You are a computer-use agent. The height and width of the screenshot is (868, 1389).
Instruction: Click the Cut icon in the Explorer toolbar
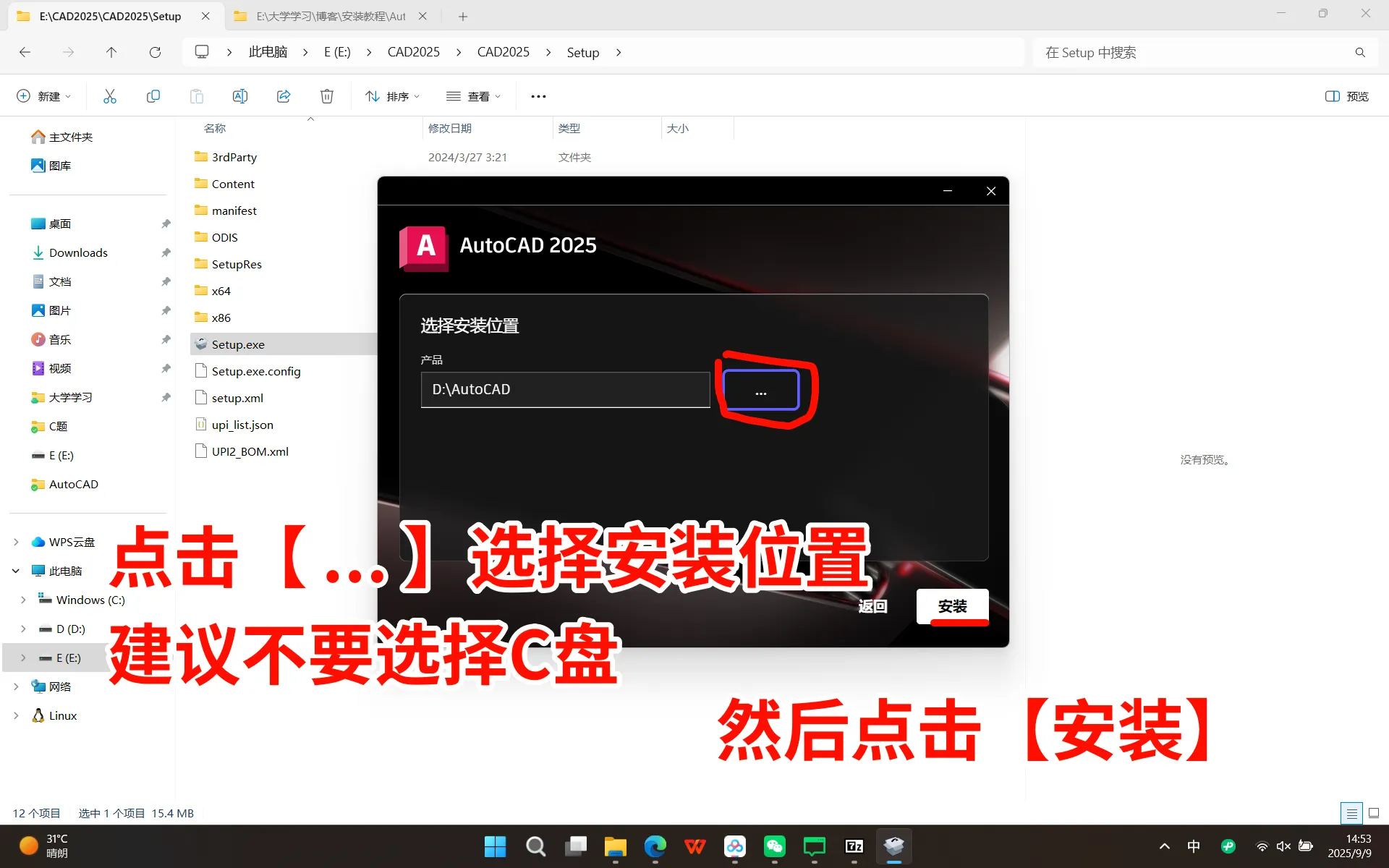coord(109,95)
